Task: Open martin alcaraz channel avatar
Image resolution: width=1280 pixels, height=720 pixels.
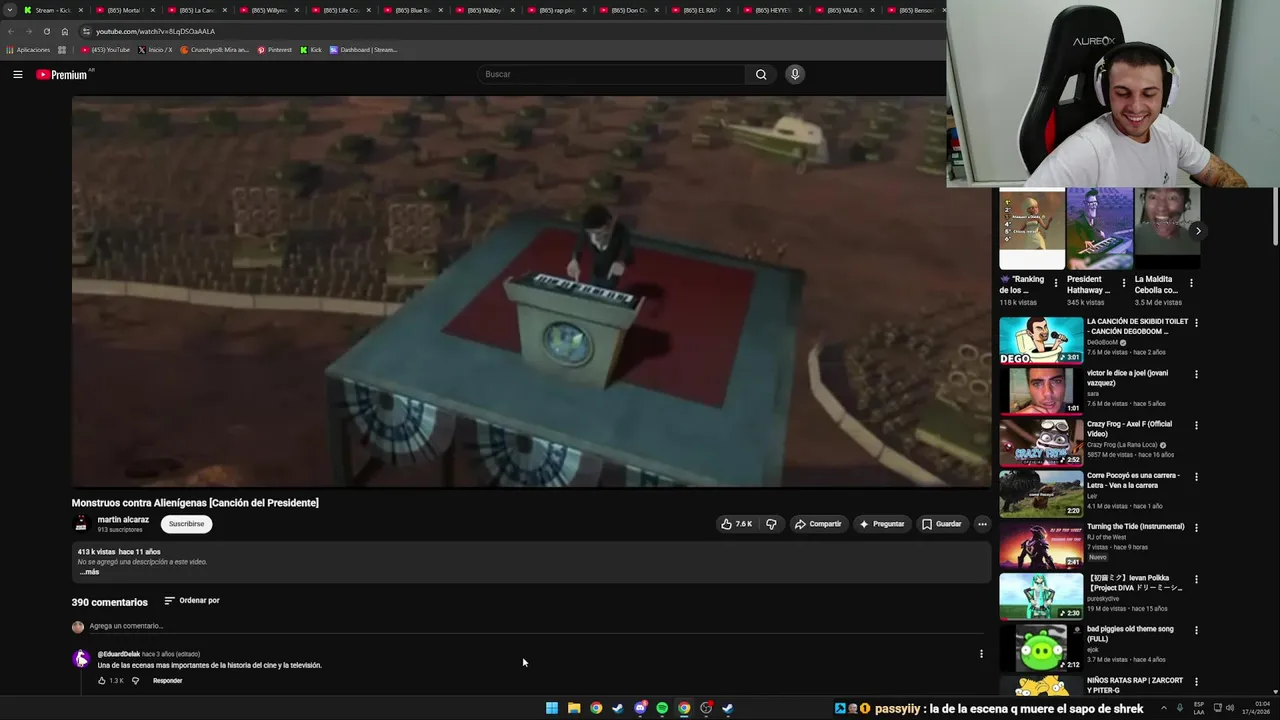Action: pyautogui.click(x=81, y=523)
